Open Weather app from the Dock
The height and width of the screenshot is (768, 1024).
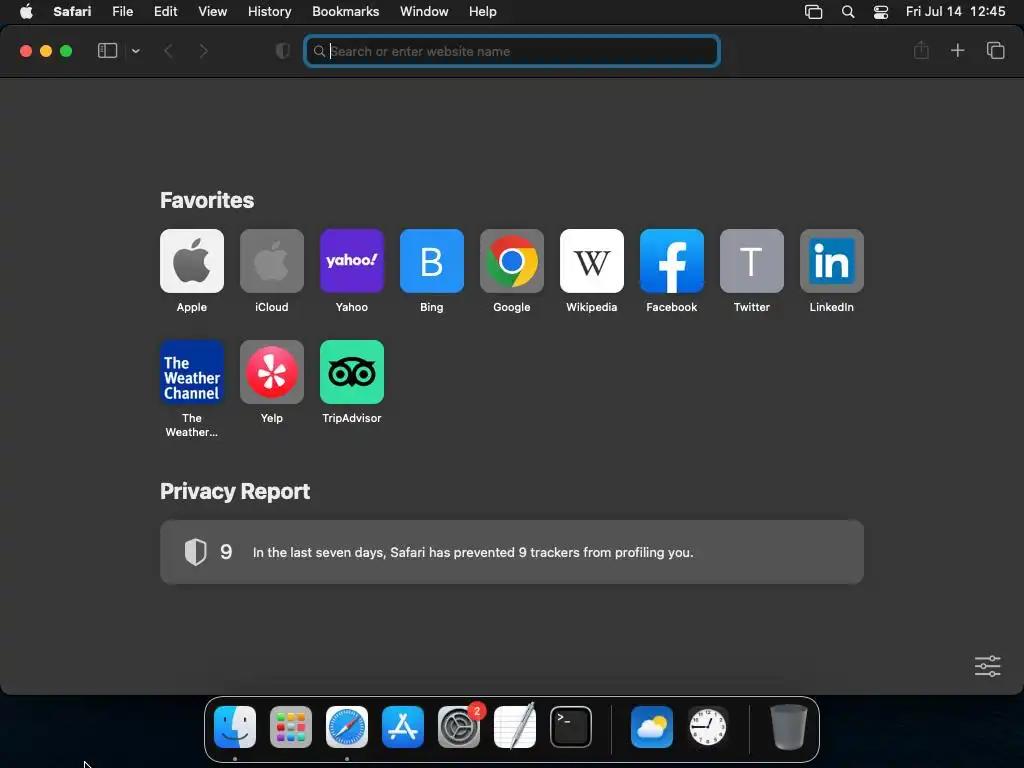(x=652, y=727)
